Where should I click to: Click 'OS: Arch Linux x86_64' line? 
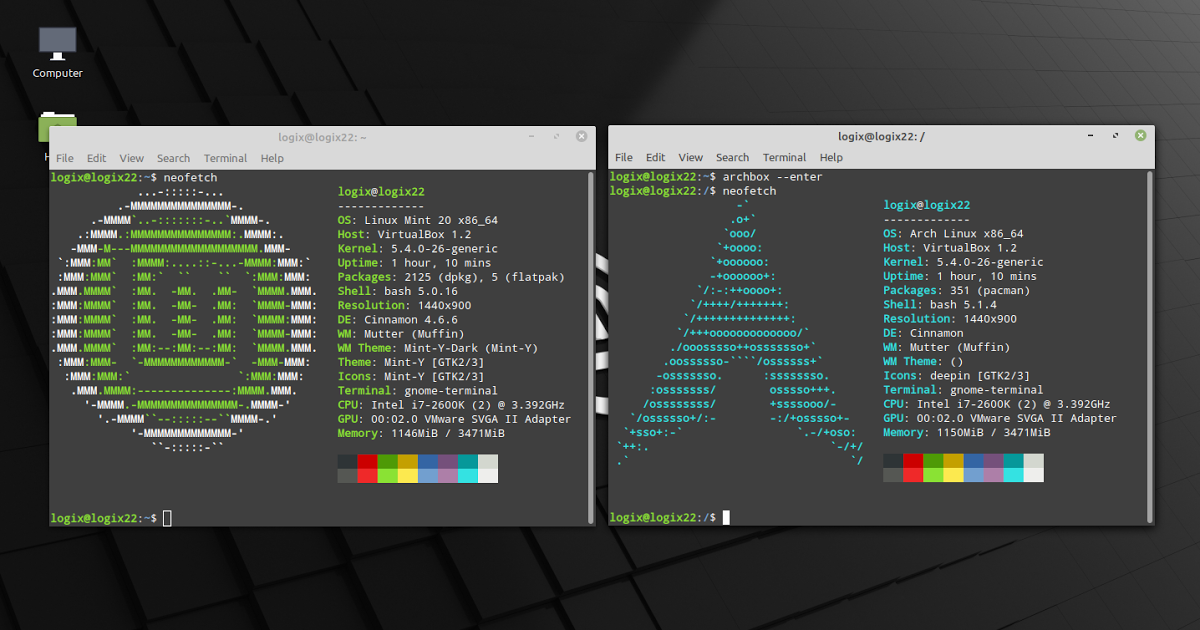point(953,234)
